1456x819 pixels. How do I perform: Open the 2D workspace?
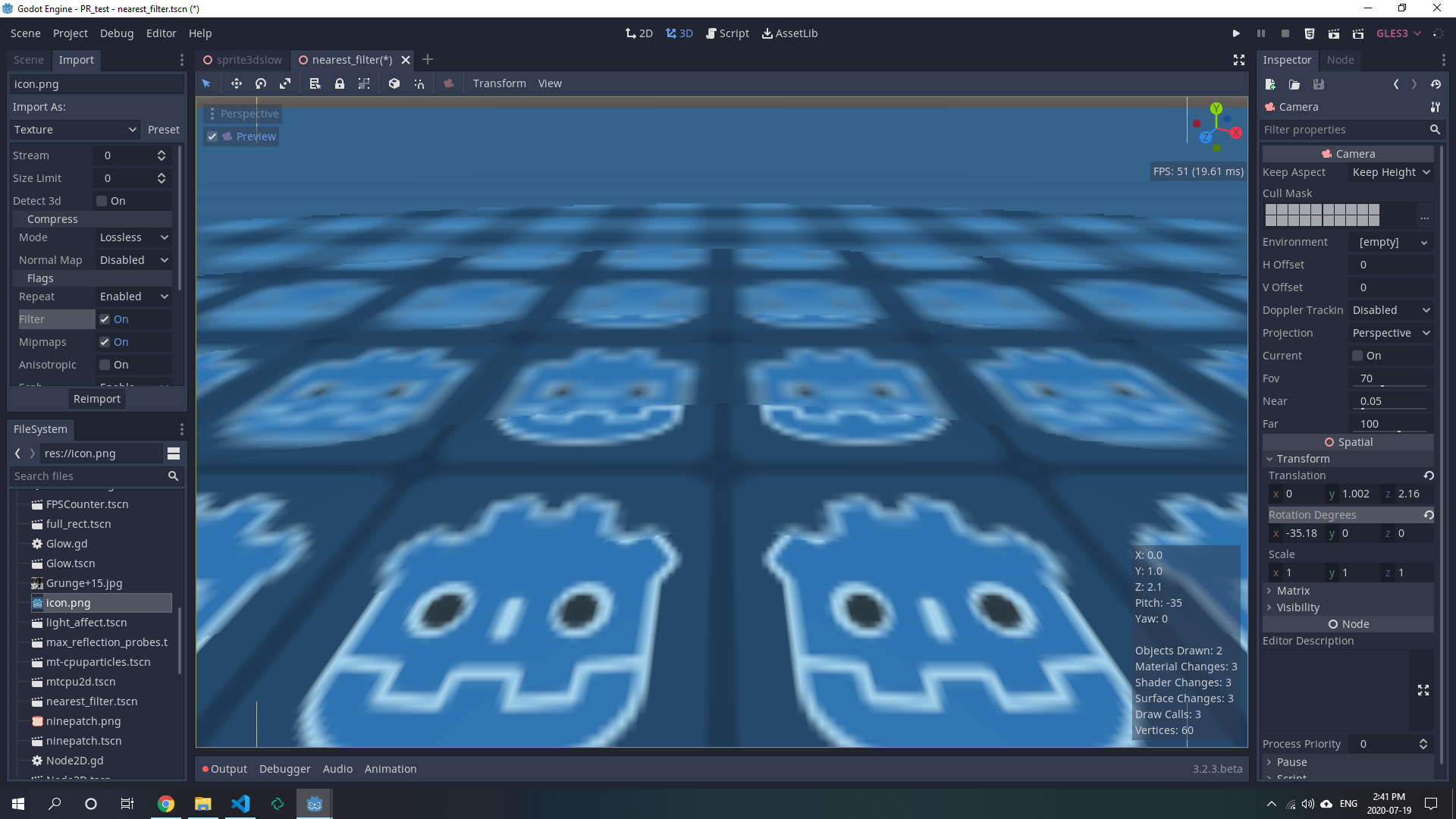[x=639, y=33]
